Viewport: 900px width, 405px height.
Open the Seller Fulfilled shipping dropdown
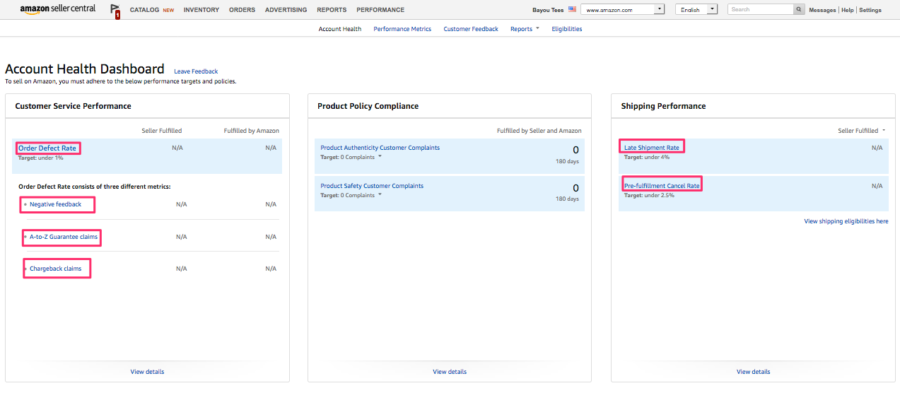pos(862,131)
